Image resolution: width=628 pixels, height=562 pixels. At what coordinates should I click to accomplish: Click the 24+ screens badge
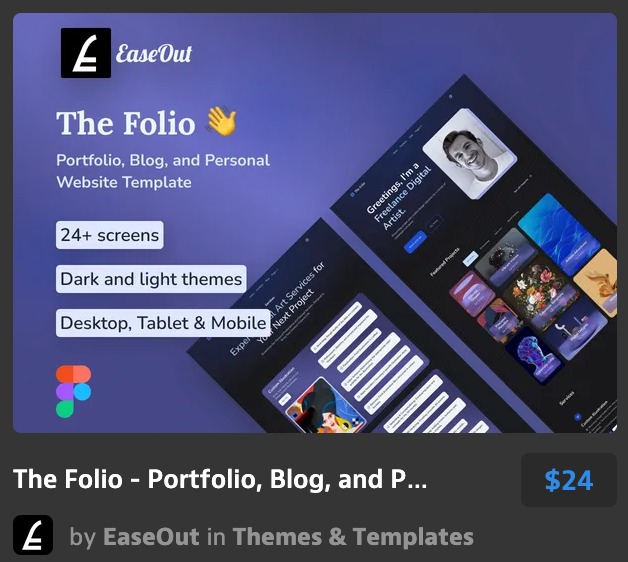pos(110,235)
